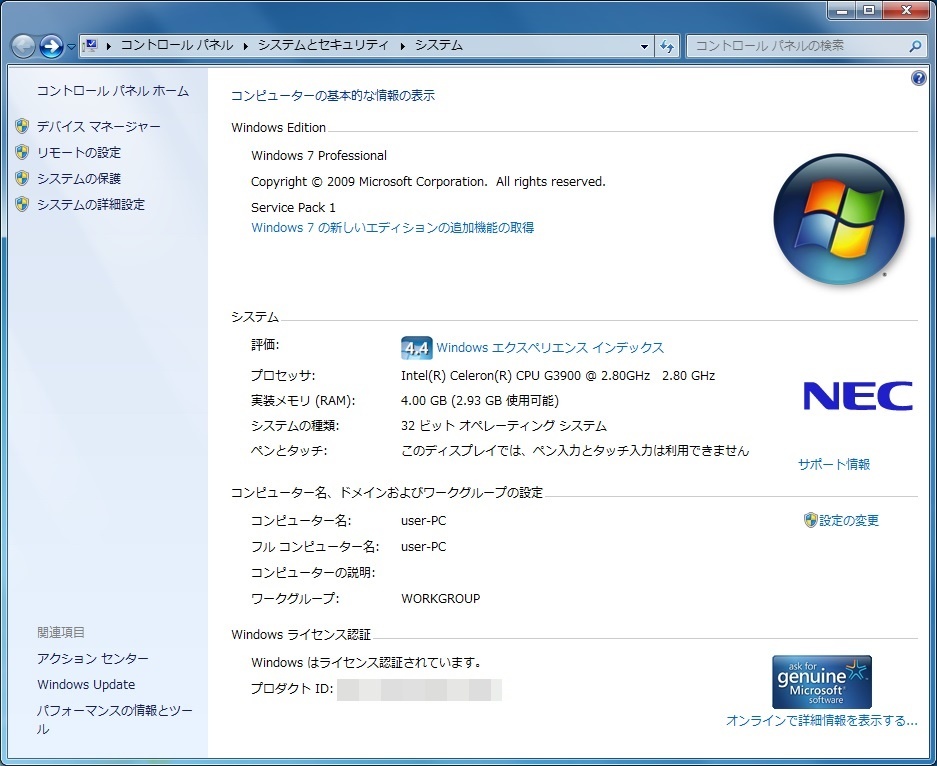The height and width of the screenshot is (766, 937).
Task: Open オンラインで詳細情報を表示する link
Action: point(822,721)
